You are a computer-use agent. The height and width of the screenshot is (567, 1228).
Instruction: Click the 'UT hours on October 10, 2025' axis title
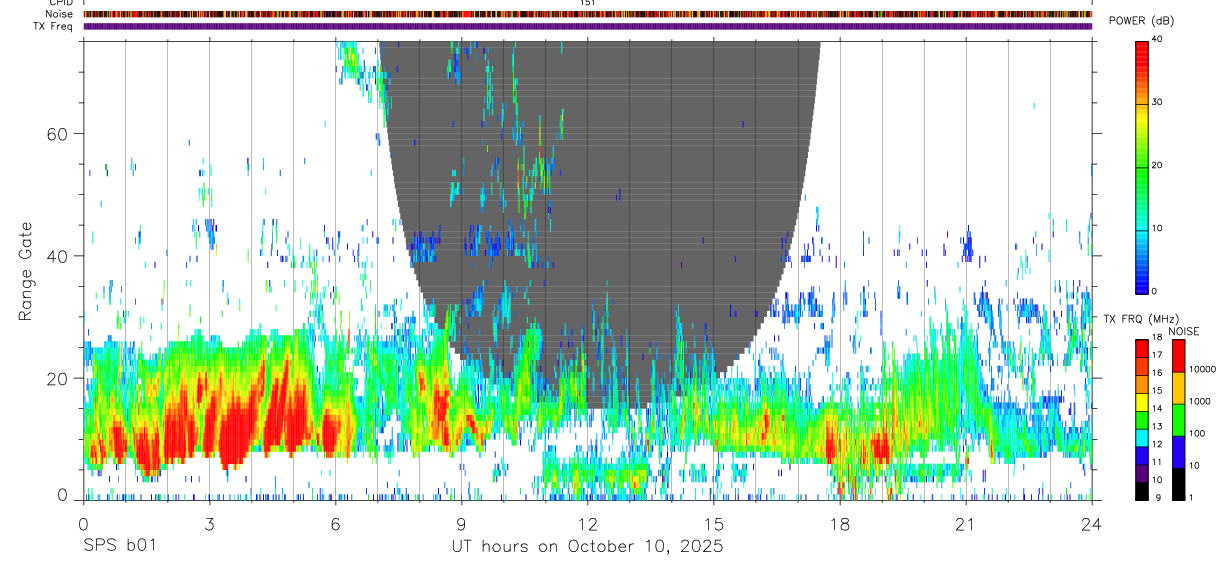(586, 546)
